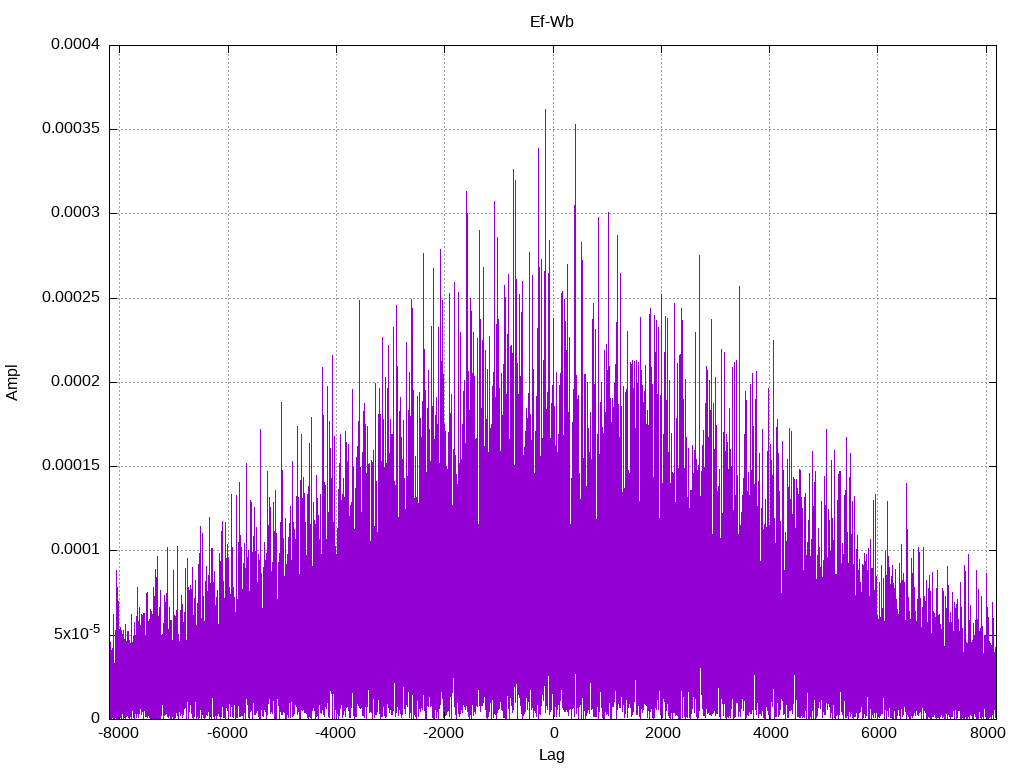The image size is (1024, 768).
Task: Click the Lag x-axis label
Action: (552, 755)
